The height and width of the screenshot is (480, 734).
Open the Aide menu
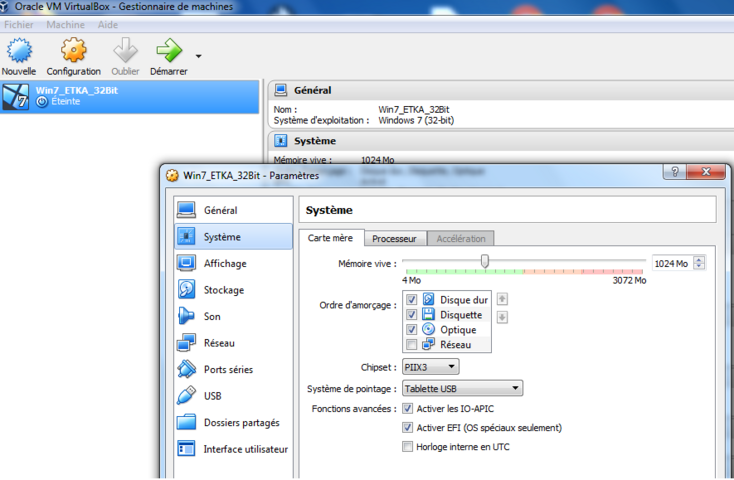(x=108, y=25)
